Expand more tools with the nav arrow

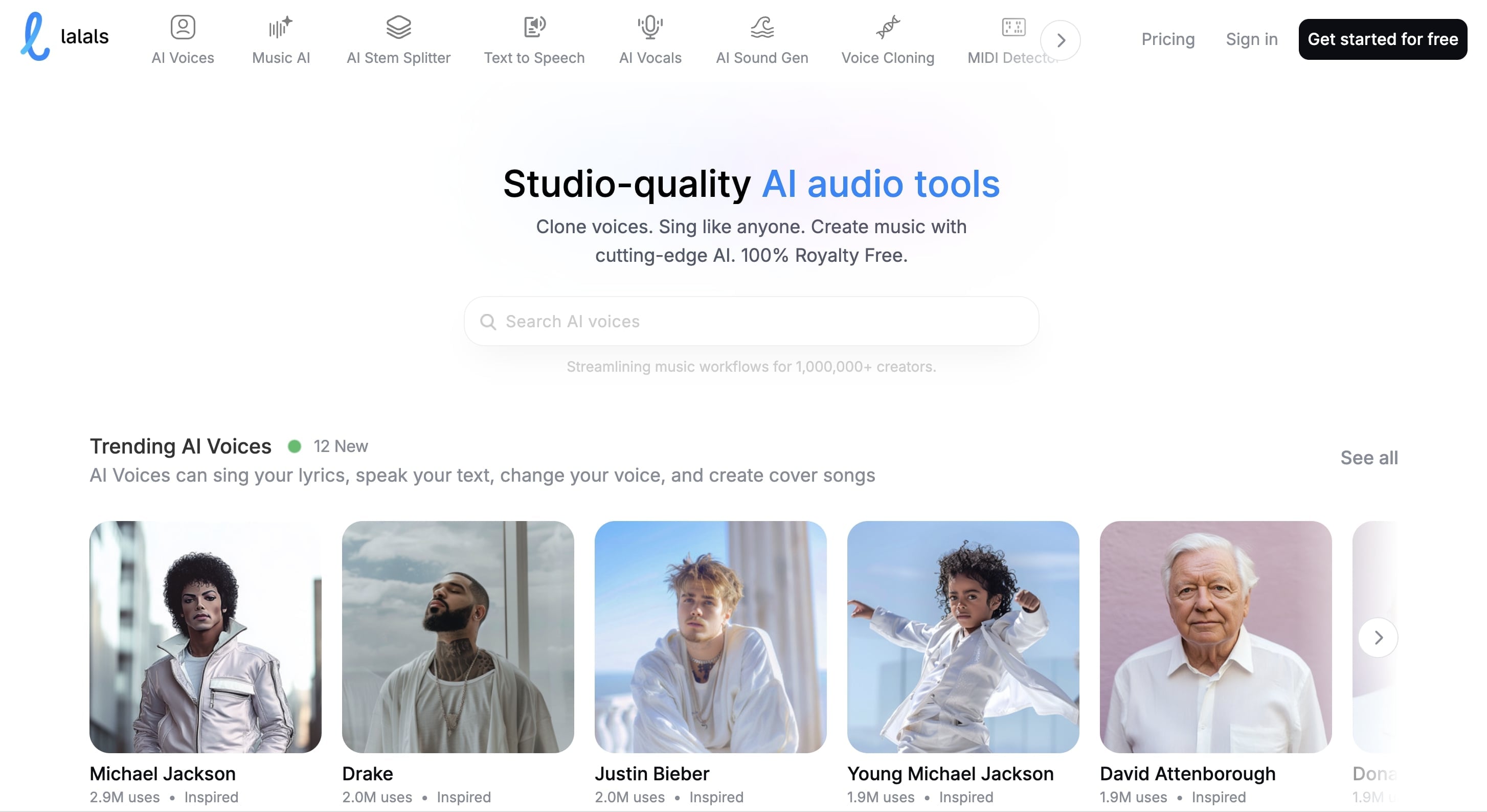[x=1061, y=40]
